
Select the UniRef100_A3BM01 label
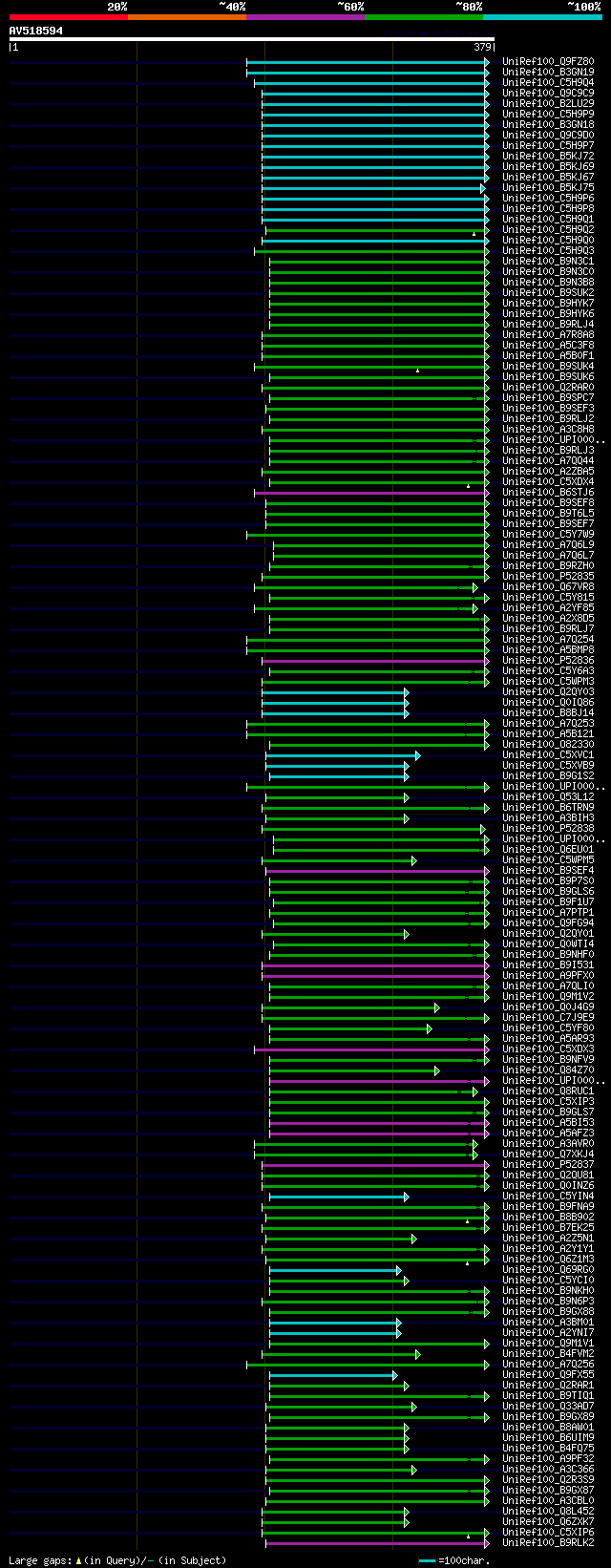(548, 1323)
